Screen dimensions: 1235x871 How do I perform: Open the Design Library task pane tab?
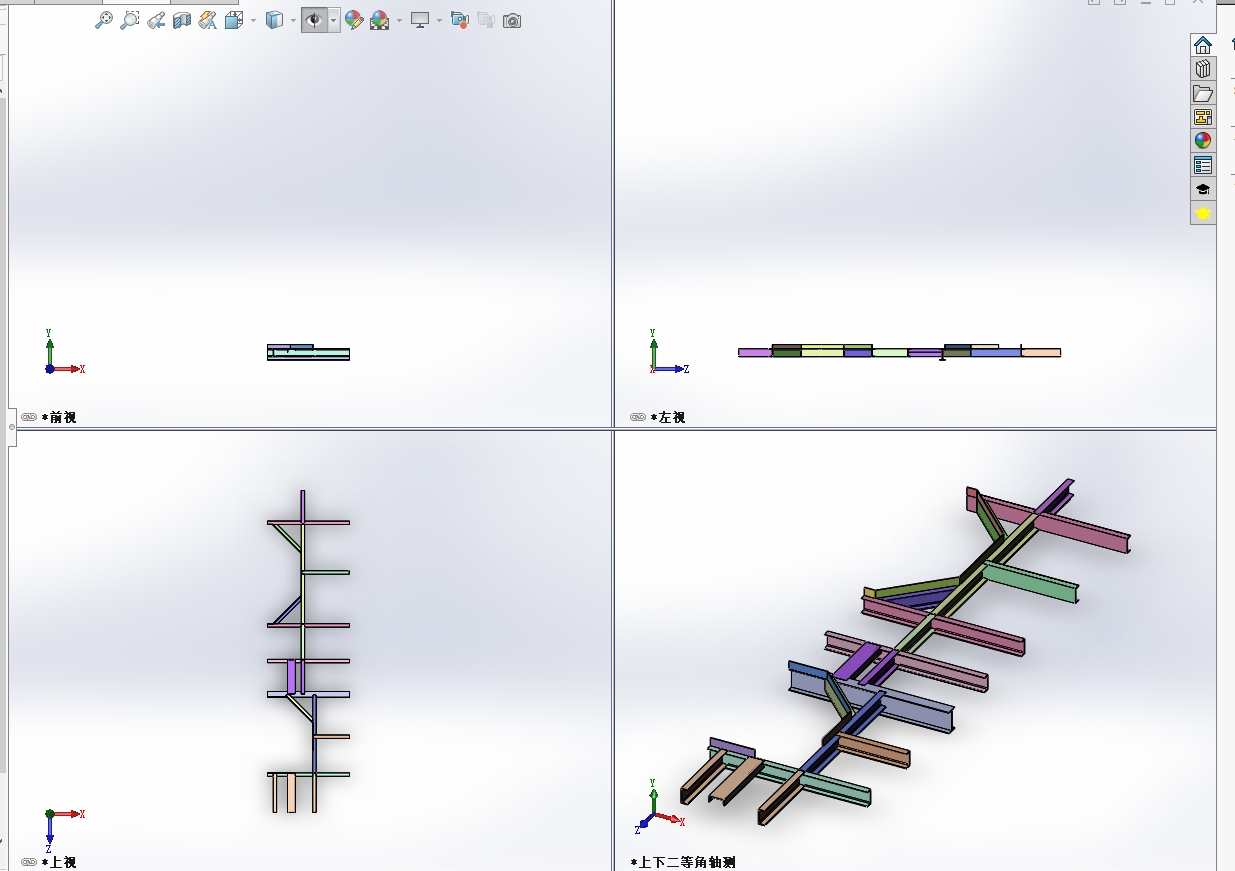(1203, 69)
